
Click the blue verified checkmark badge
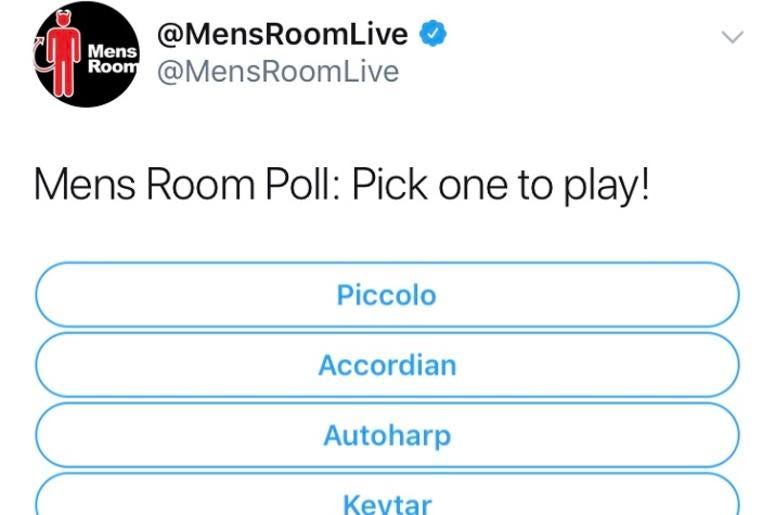433,33
